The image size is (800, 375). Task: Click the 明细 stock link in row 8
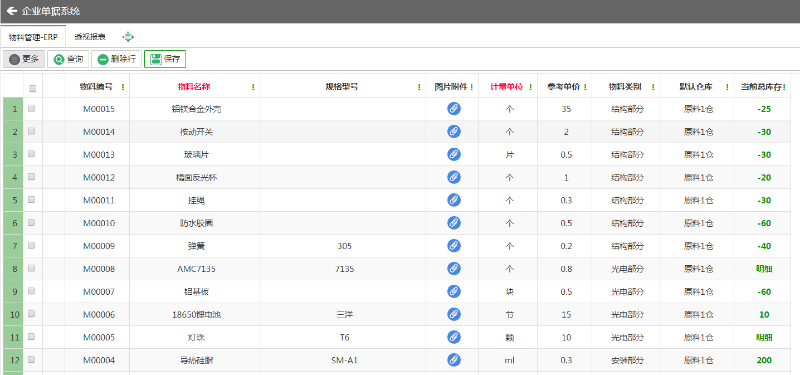764,268
